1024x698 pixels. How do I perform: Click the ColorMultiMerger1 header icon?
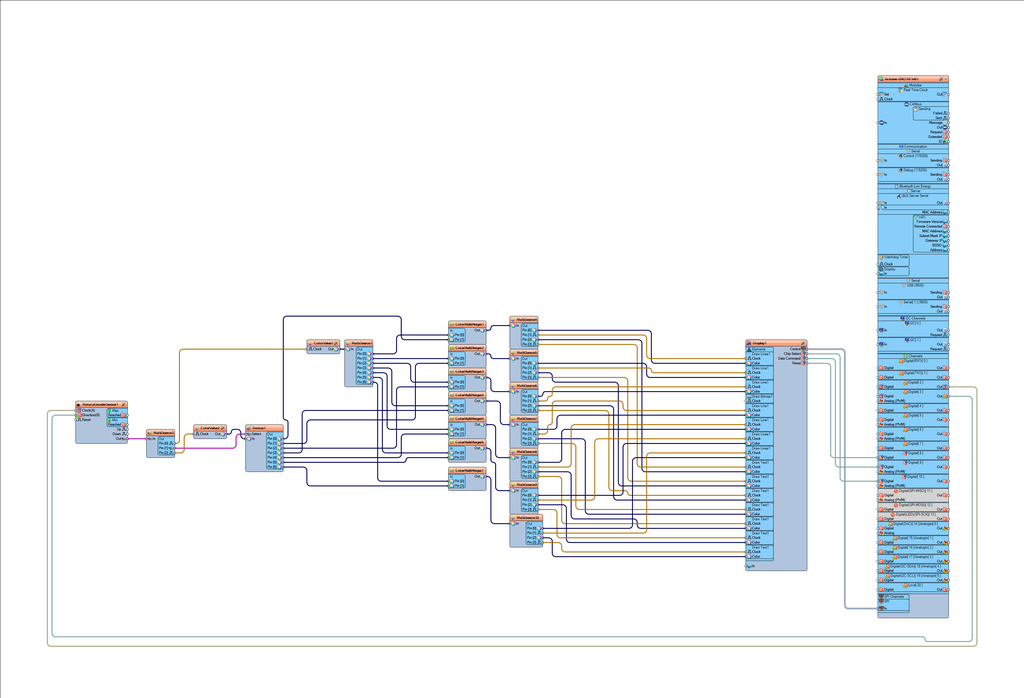[x=452, y=324]
